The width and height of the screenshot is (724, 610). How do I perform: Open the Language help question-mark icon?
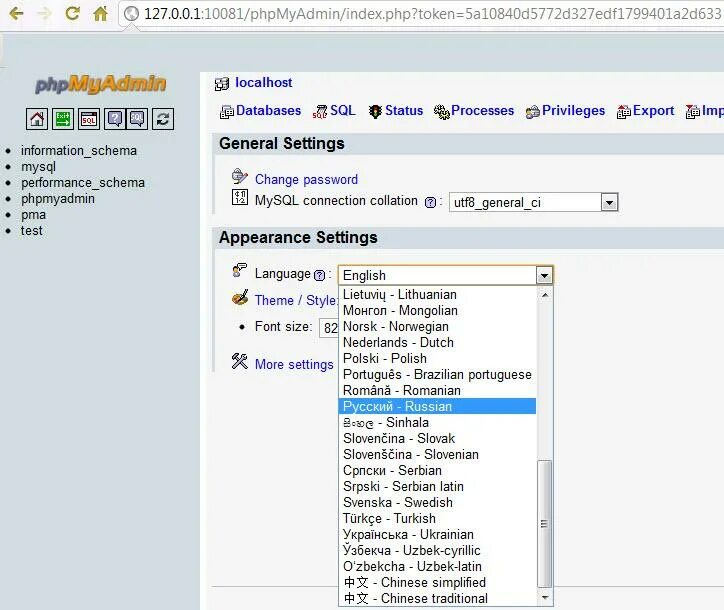tap(319, 275)
